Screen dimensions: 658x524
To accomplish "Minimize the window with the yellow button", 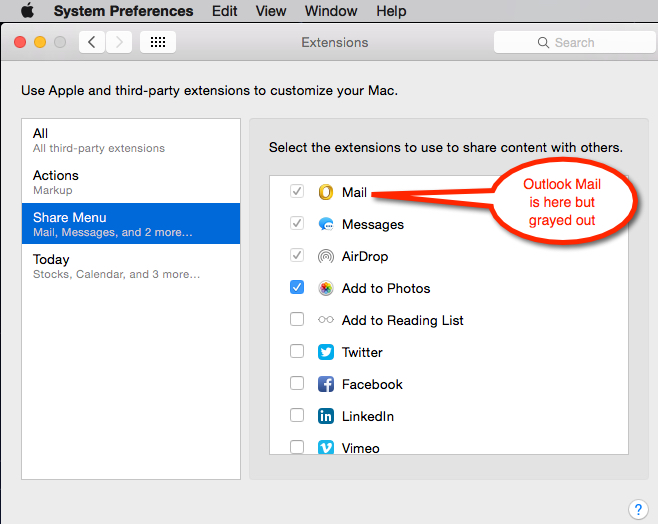I will (x=40, y=42).
